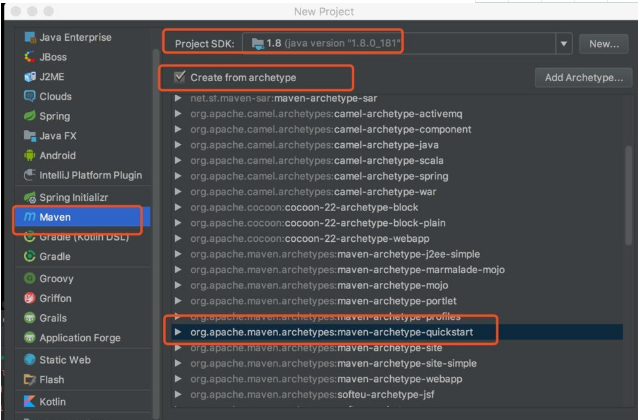Select maven-archetype-j2ee-simple row
This screenshot has width=638, height=420.
click(397, 254)
